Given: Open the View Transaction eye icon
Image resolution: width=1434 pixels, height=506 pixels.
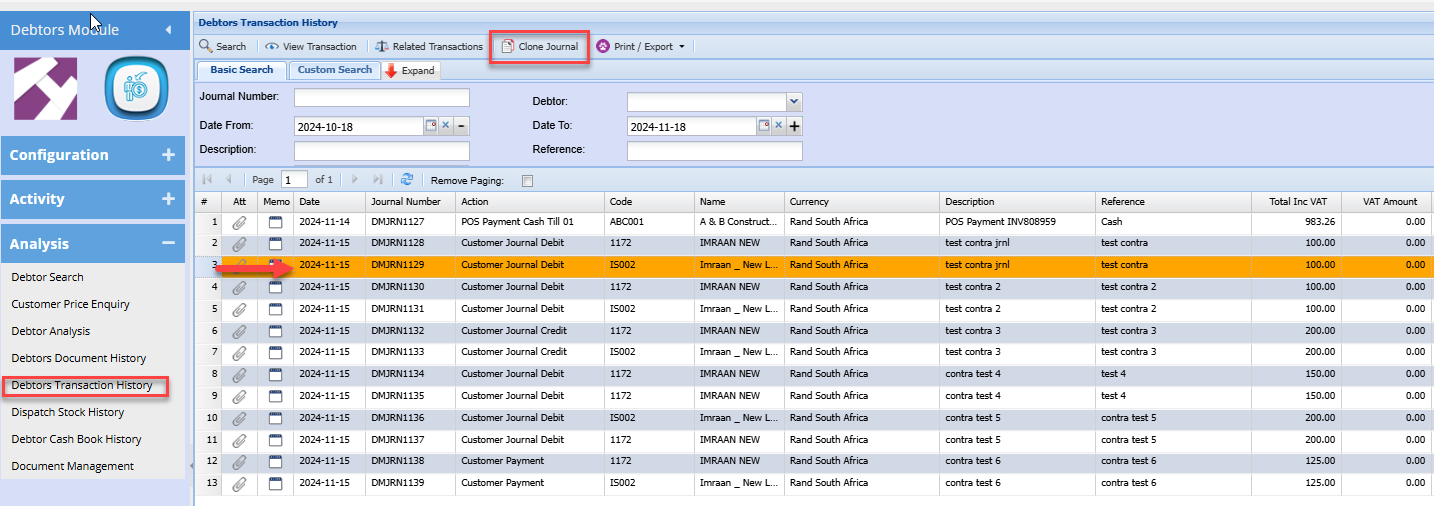Looking at the screenshot, I should point(272,47).
